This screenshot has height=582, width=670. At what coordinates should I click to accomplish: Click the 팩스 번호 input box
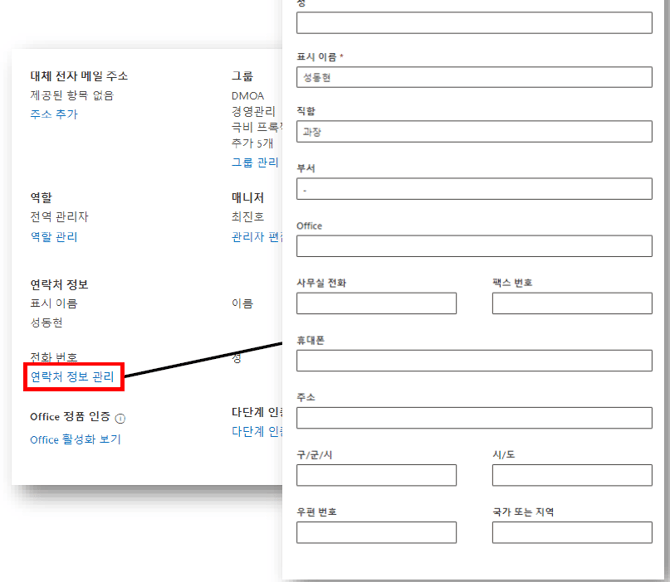(x=571, y=303)
